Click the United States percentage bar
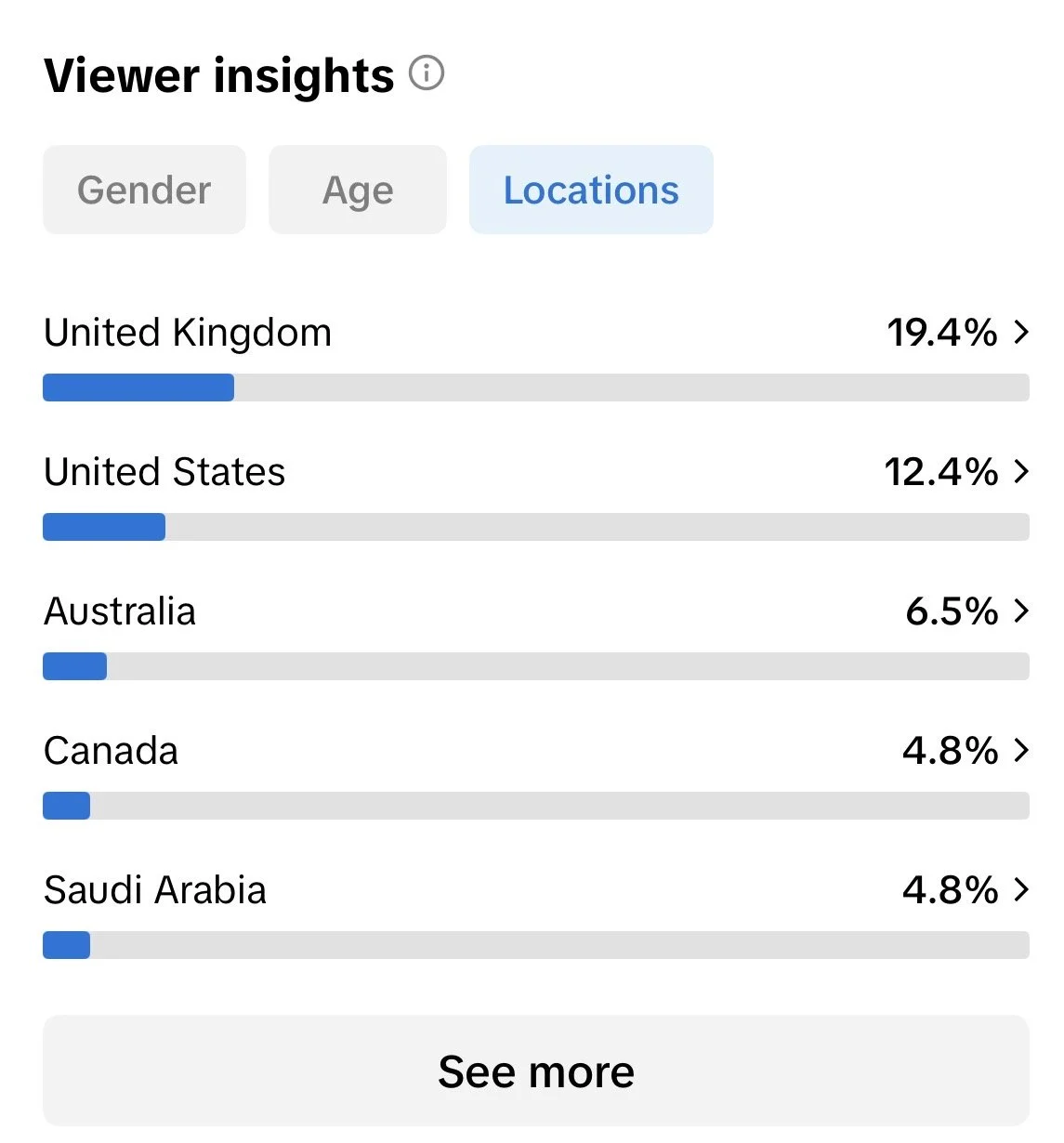 tap(536, 527)
